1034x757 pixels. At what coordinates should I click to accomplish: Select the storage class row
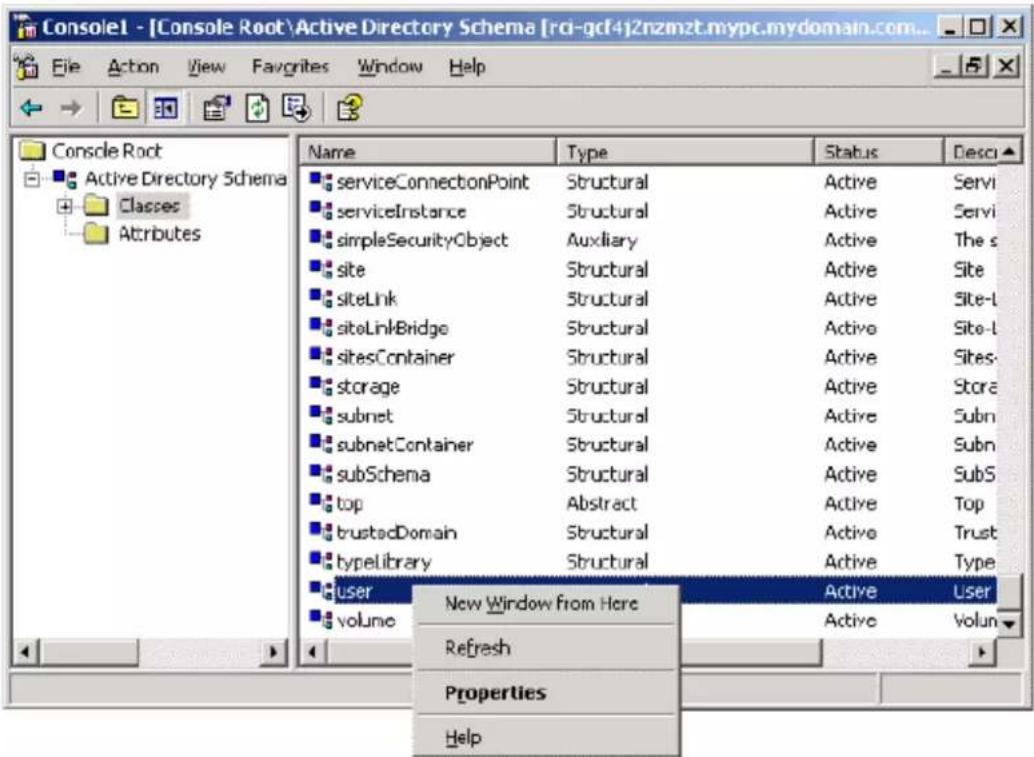[x=648, y=386]
